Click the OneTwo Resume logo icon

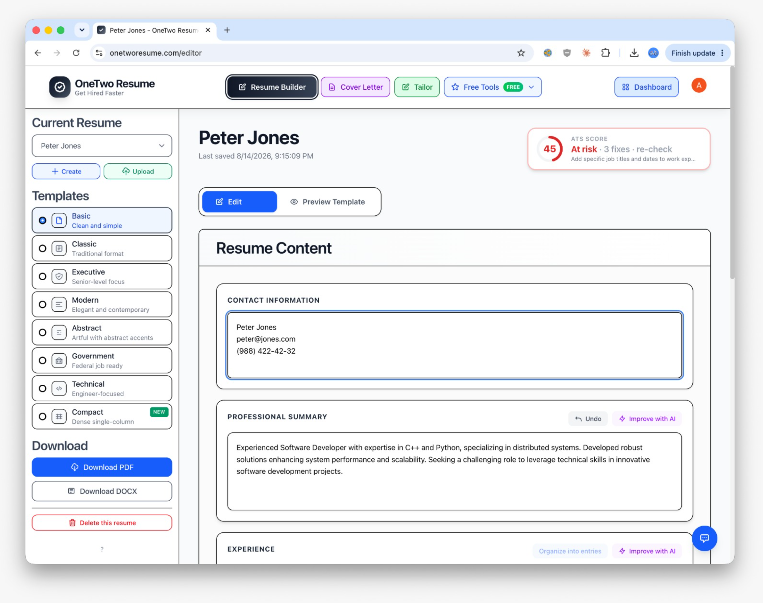tap(59, 87)
